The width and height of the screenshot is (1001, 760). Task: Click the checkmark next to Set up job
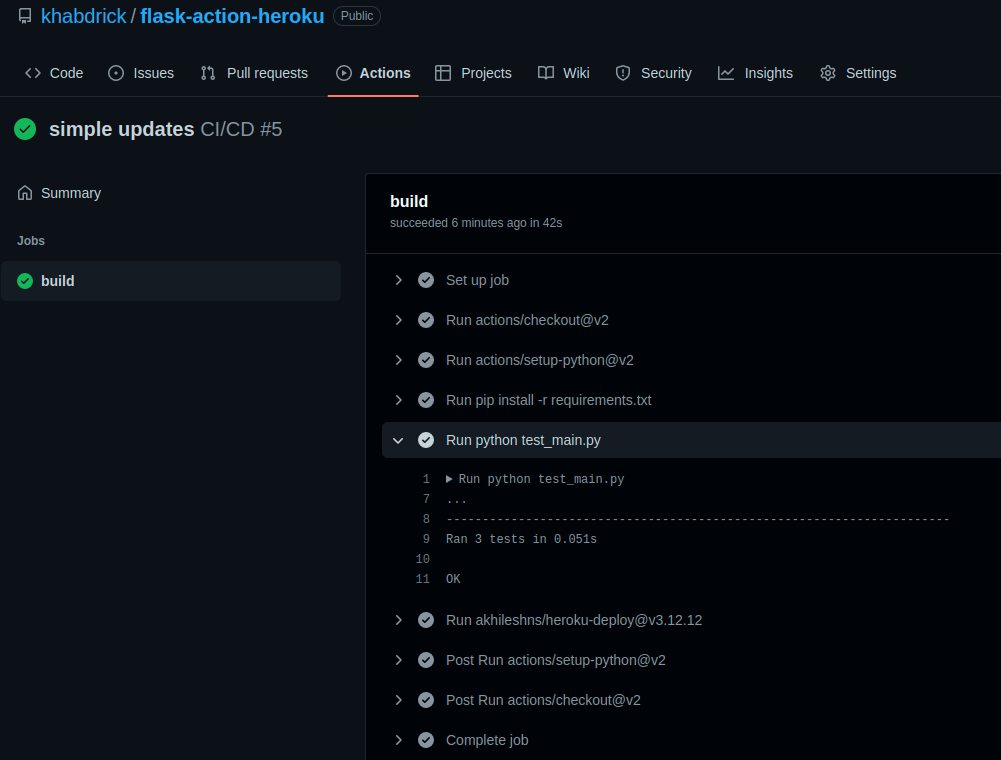click(x=425, y=280)
